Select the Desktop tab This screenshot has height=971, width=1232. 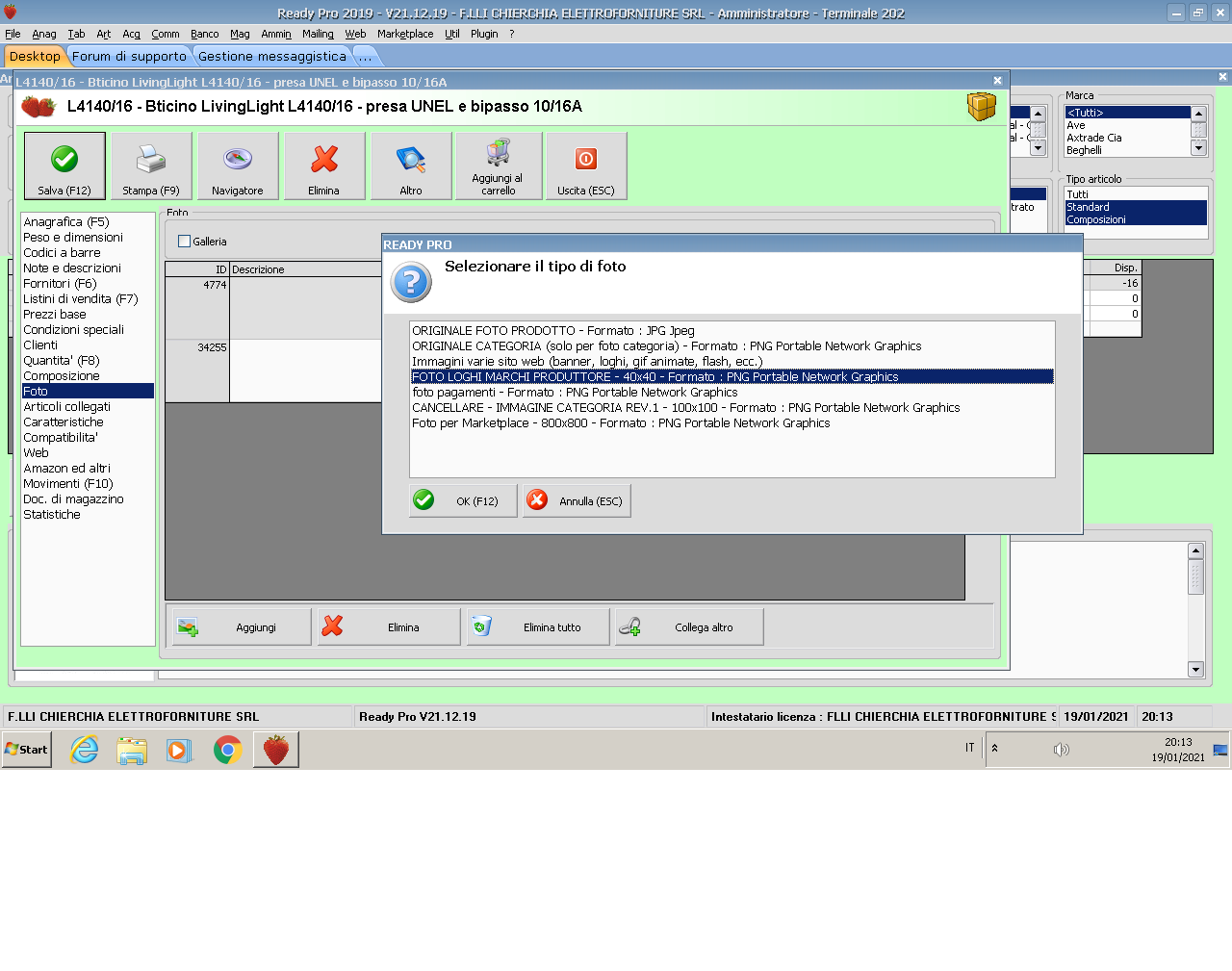(x=35, y=56)
